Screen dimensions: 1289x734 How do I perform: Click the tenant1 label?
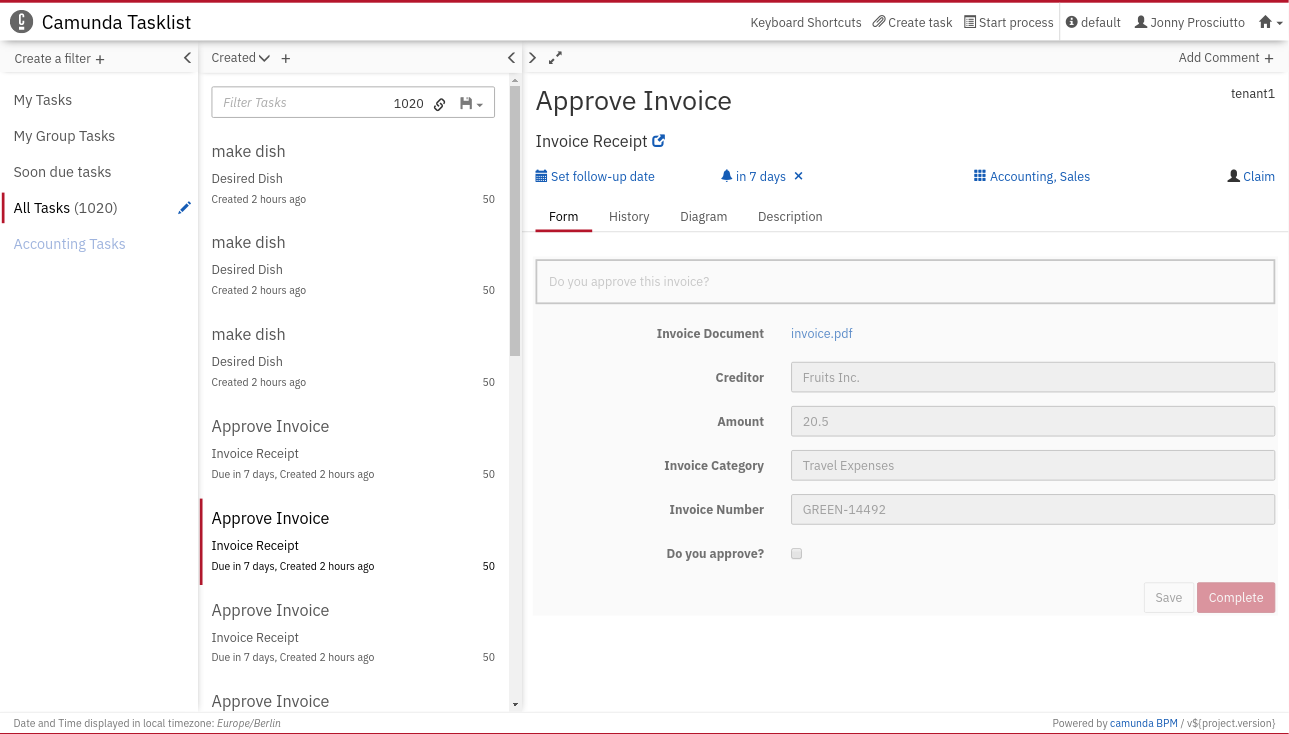[1253, 93]
